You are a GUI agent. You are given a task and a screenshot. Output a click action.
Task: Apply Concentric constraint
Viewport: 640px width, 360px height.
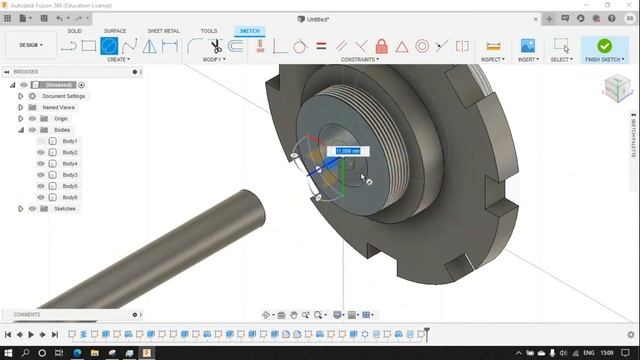[x=422, y=46]
